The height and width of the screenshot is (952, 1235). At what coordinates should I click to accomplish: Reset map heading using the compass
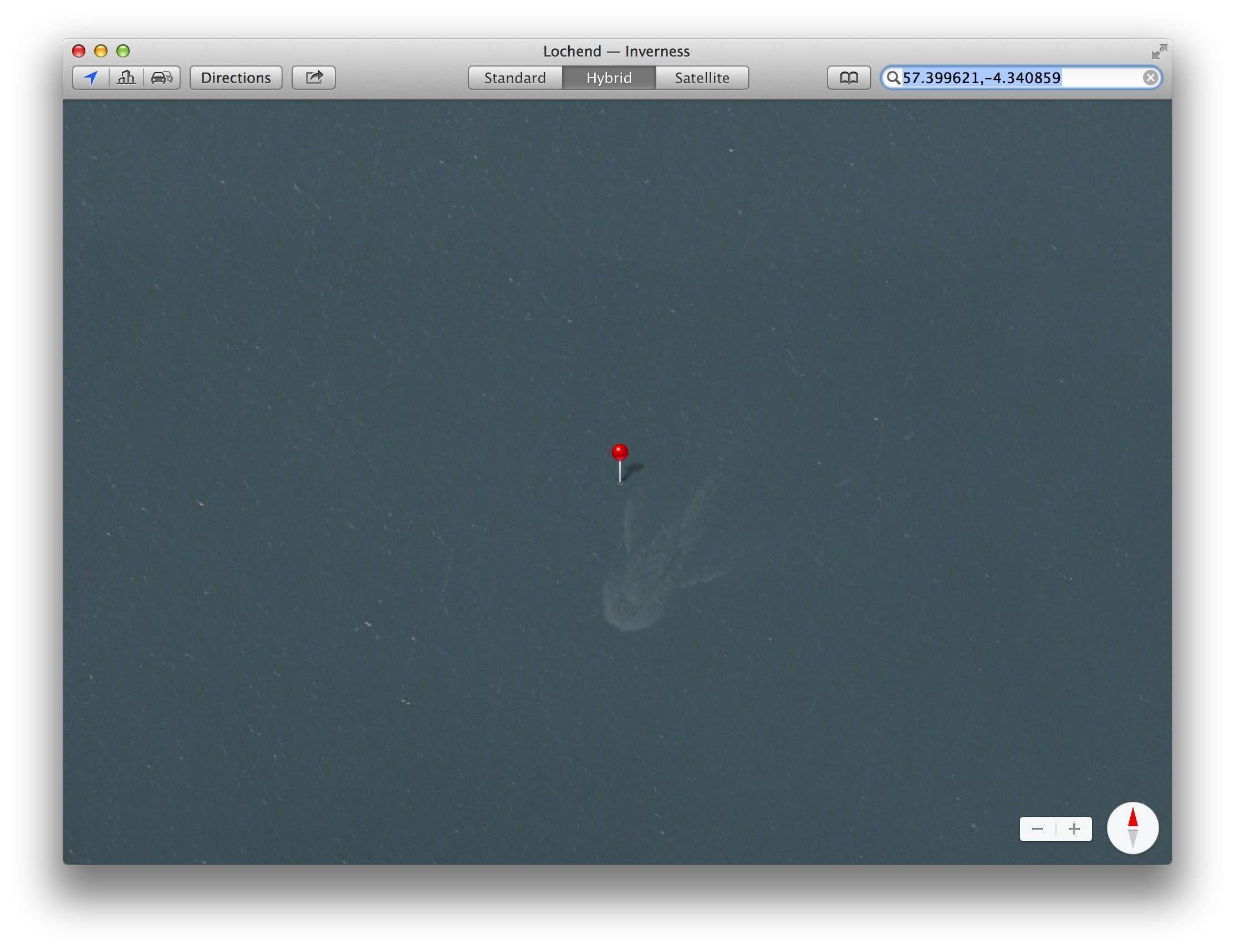[x=1132, y=829]
